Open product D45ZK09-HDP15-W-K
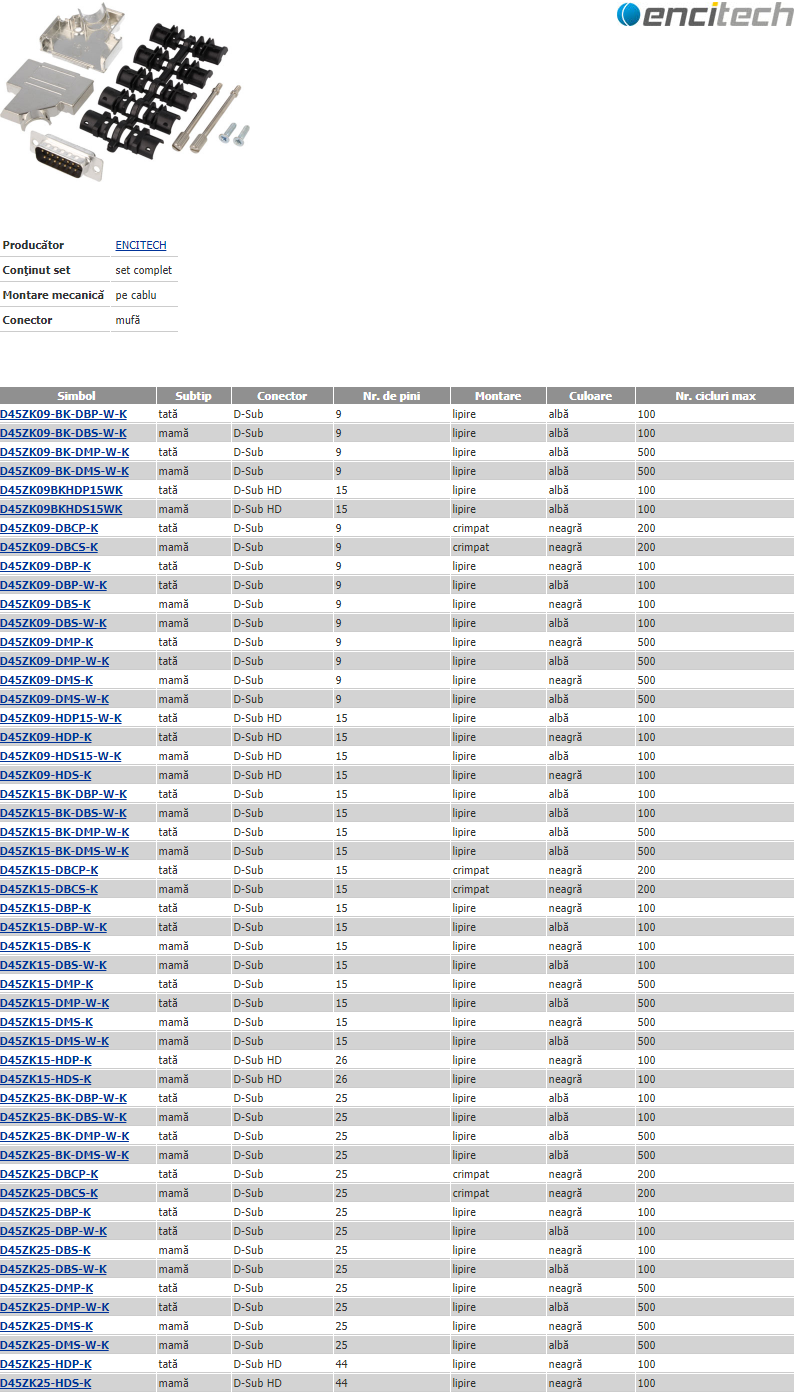 point(61,718)
